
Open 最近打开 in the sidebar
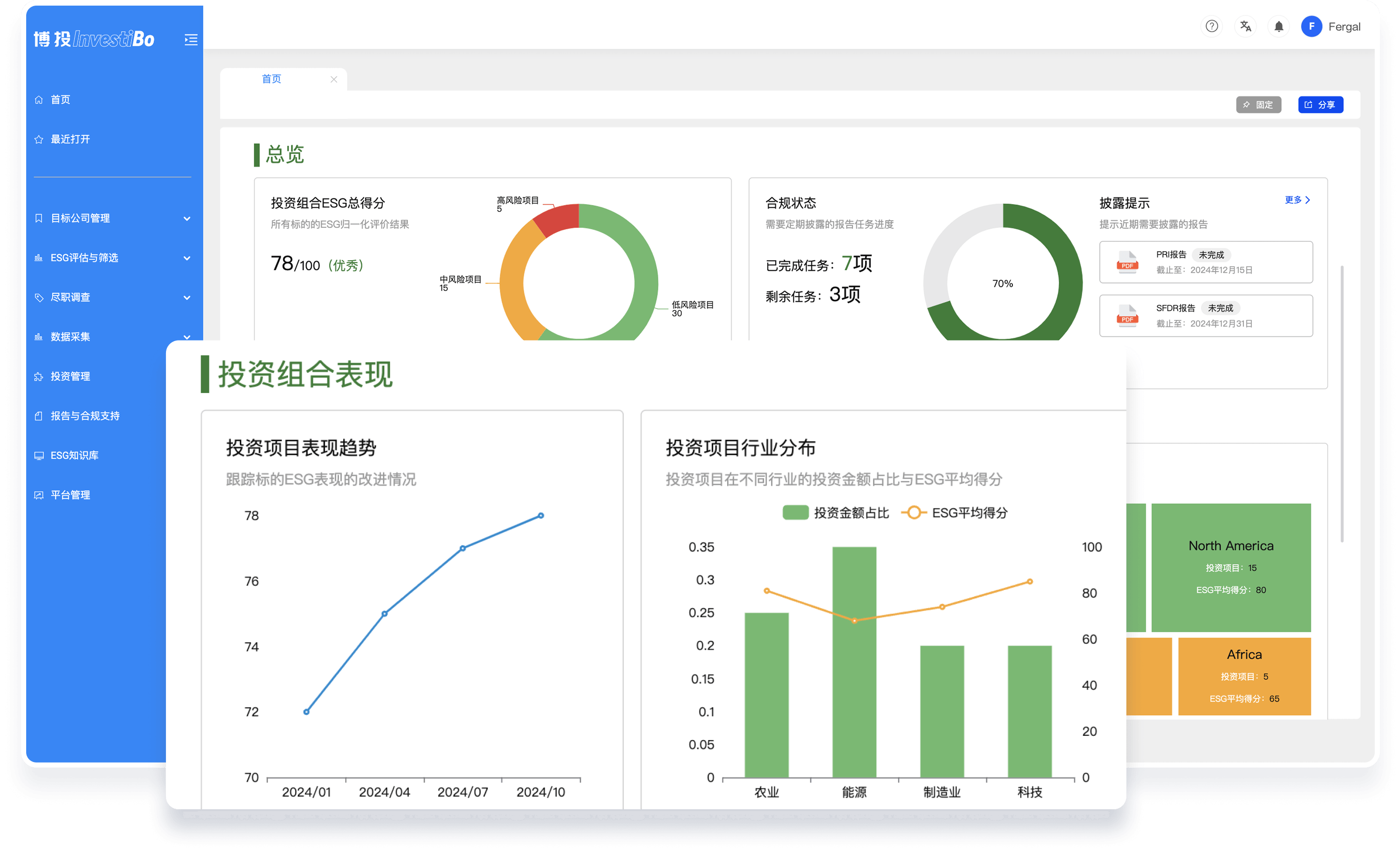[x=70, y=139]
